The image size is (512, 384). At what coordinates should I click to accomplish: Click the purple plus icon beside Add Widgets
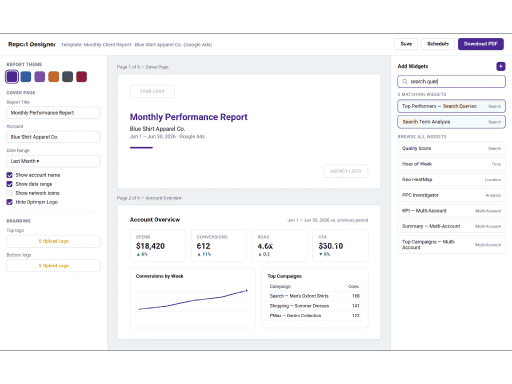pyautogui.click(x=500, y=66)
